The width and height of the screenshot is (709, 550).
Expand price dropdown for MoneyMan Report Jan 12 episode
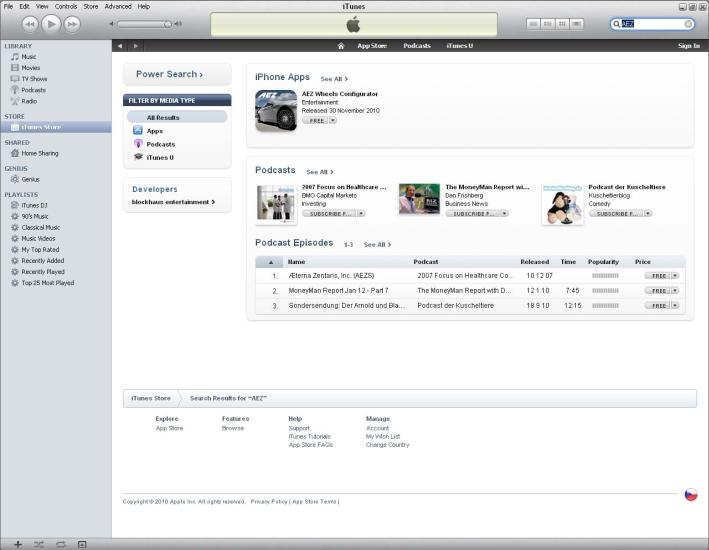point(675,291)
